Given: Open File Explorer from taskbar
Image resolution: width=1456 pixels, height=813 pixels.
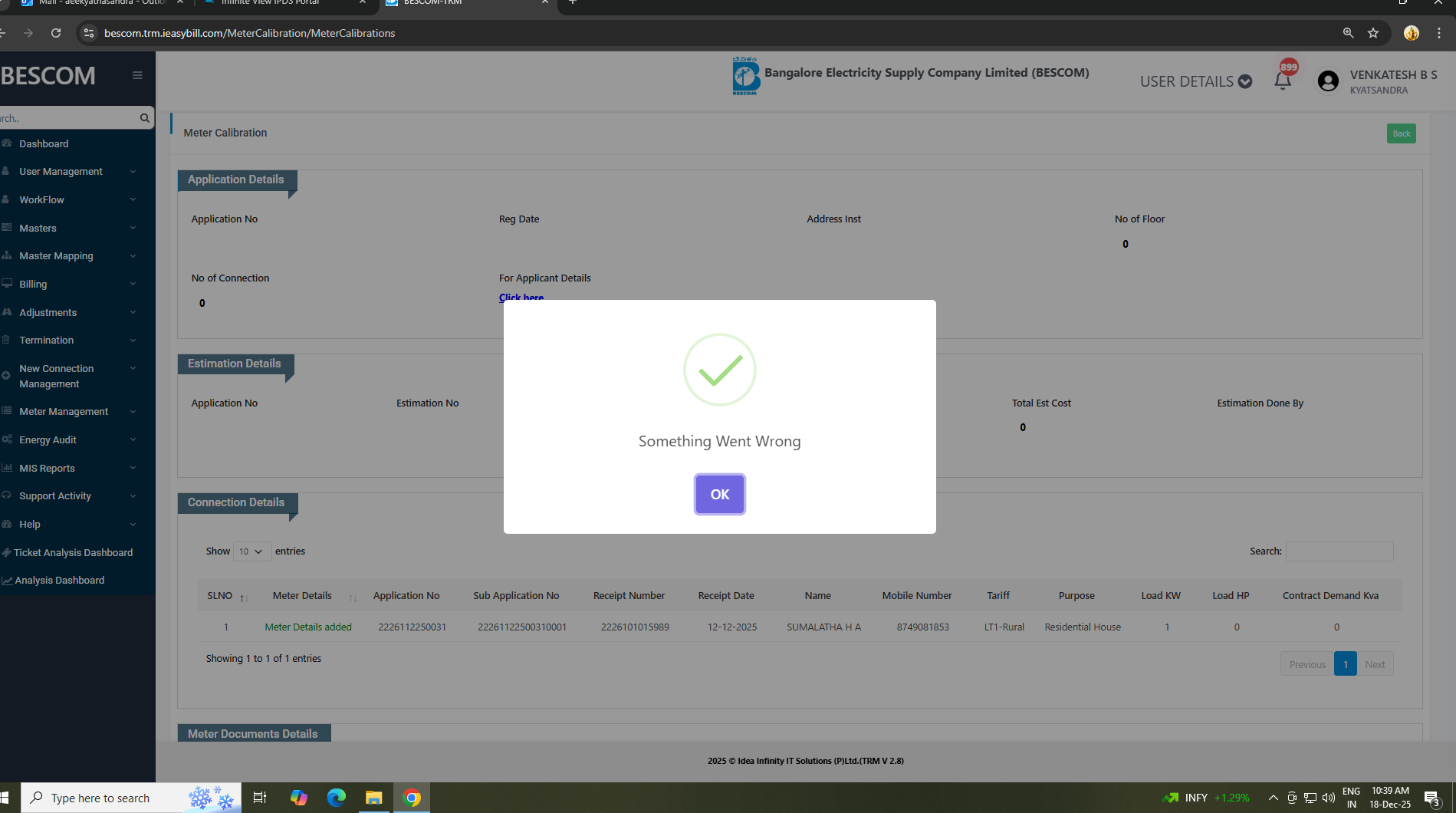Looking at the screenshot, I should (x=373, y=798).
